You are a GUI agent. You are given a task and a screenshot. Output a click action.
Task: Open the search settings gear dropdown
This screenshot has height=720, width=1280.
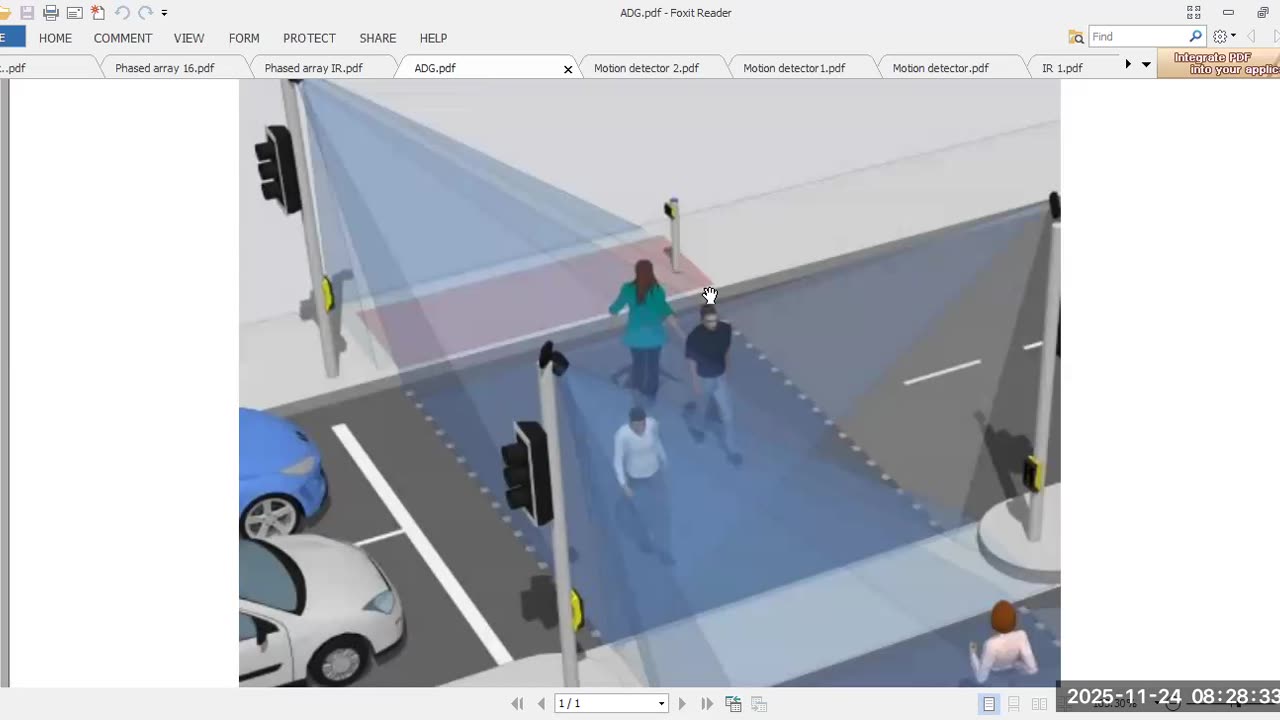click(x=1224, y=37)
